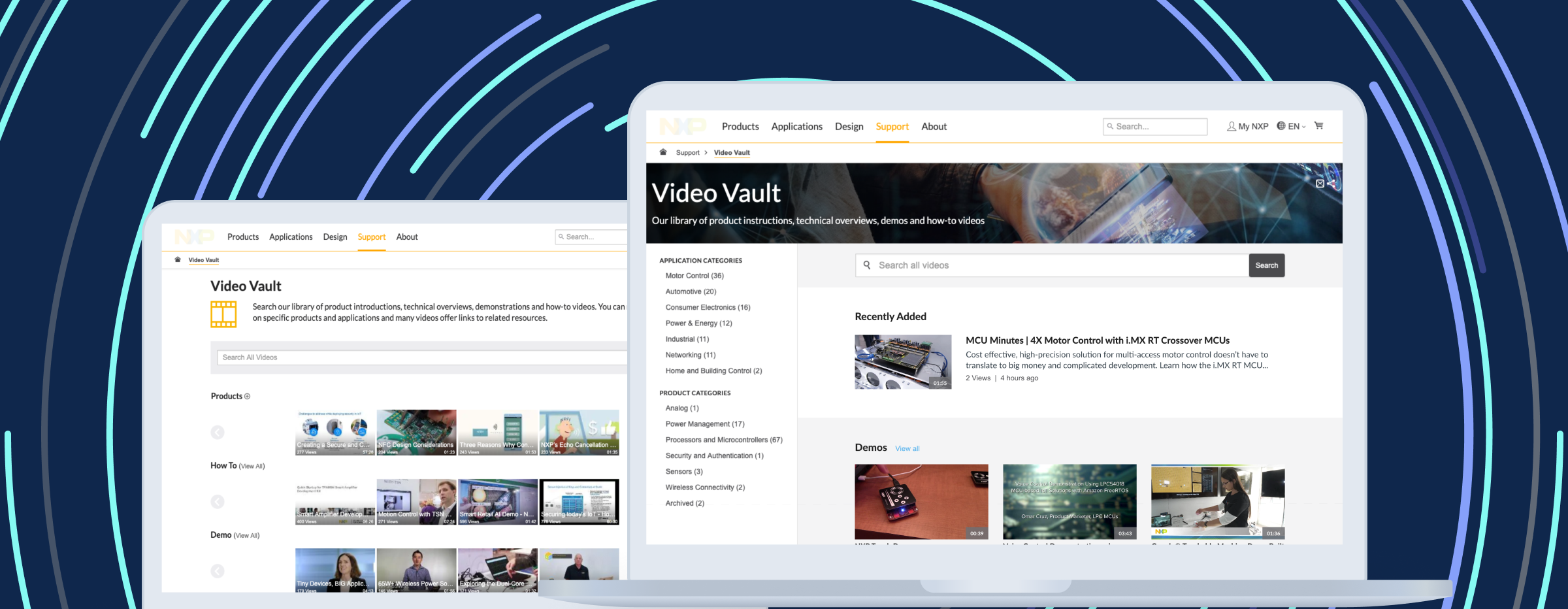The width and height of the screenshot is (1568, 609).
Task: Select the Motor Control category filter
Action: pyautogui.click(x=694, y=276)
